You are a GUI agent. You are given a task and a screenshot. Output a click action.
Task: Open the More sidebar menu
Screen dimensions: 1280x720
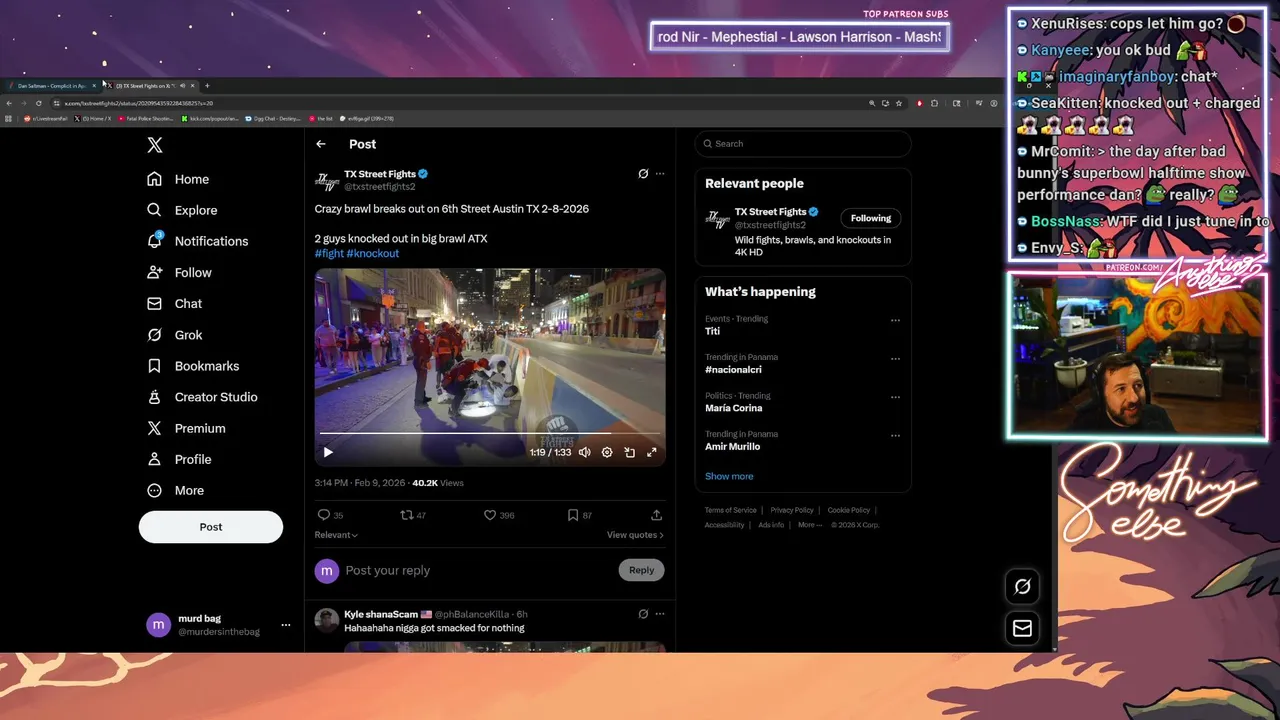coord(175,490)
